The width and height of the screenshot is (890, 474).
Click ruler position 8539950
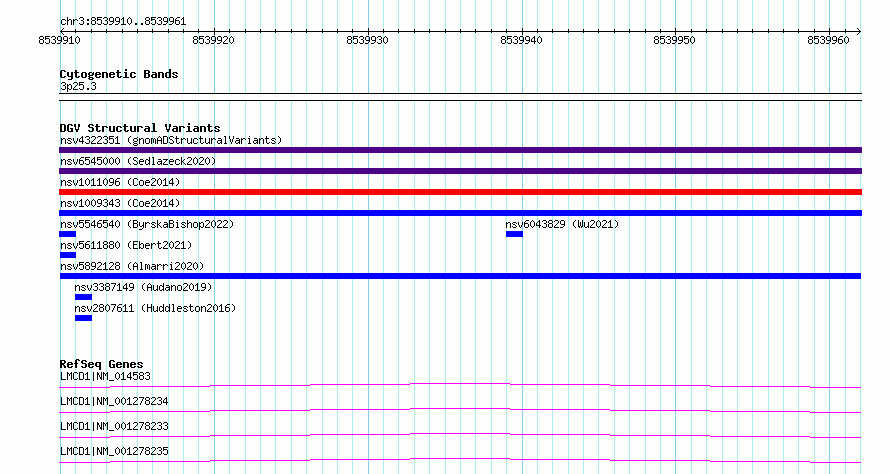click(x=674, y=40)
